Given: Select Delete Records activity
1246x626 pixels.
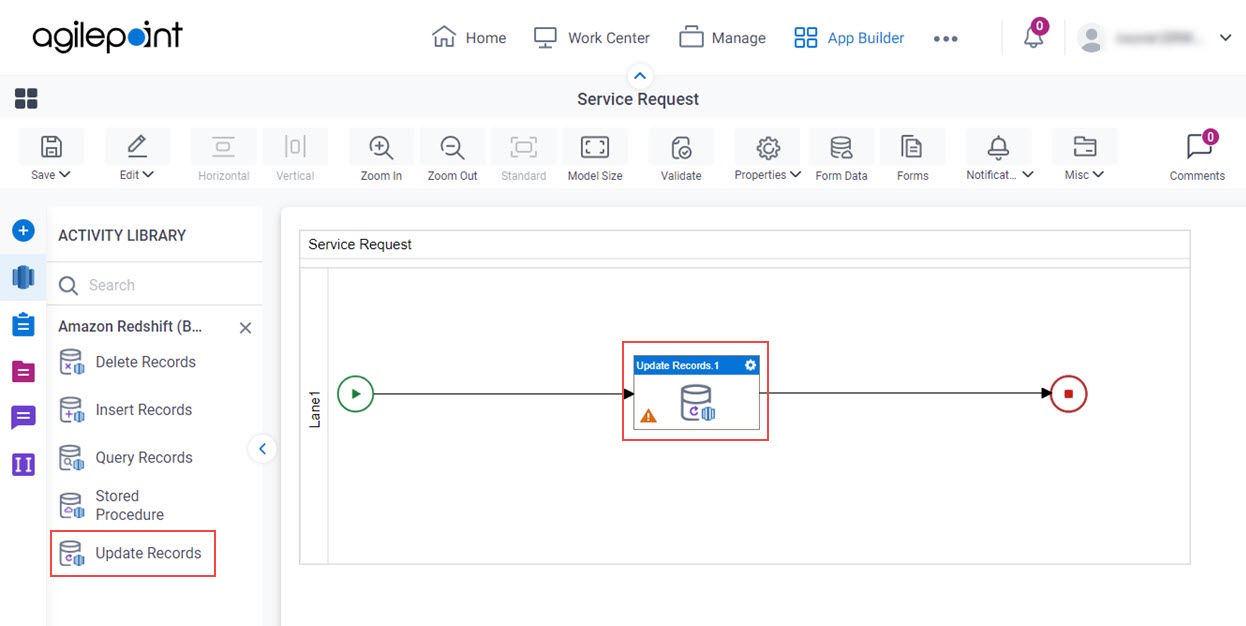Looking at the screenshot, I should pos(127,362).
